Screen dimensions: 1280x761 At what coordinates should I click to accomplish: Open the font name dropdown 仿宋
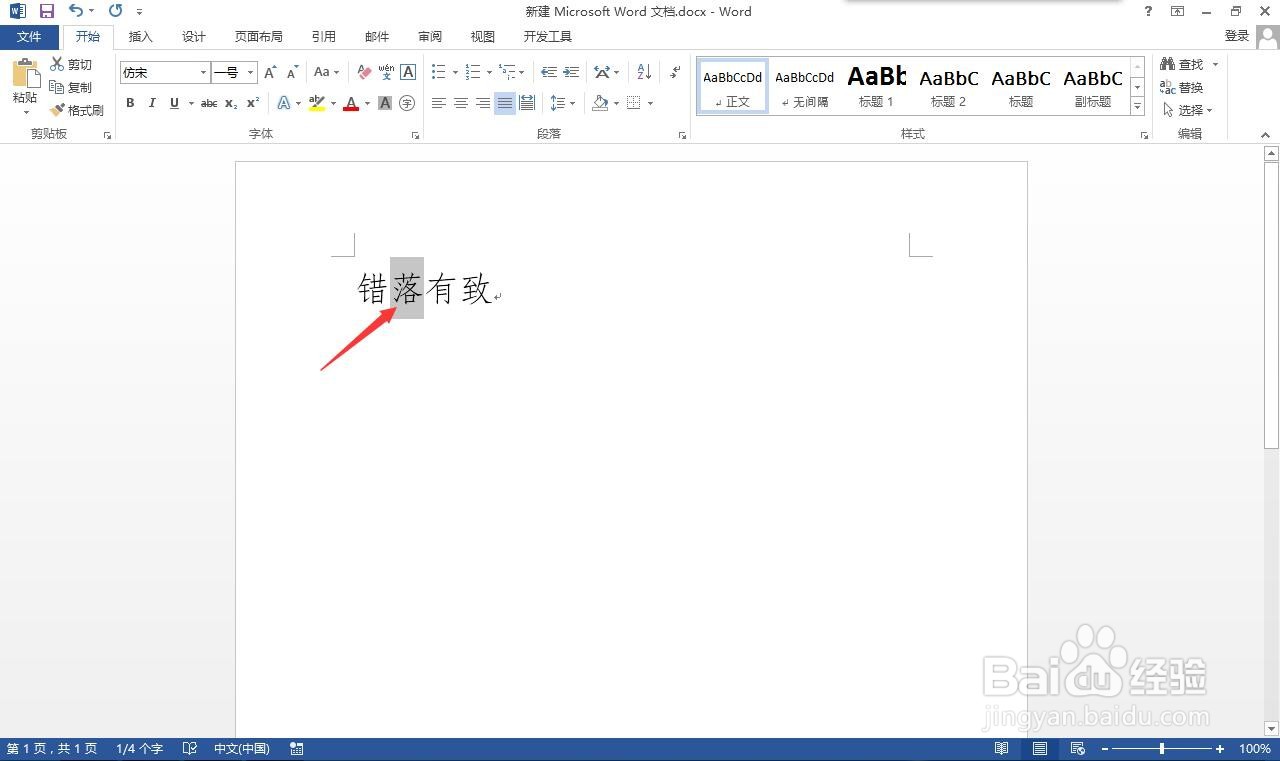click(203, 72)
